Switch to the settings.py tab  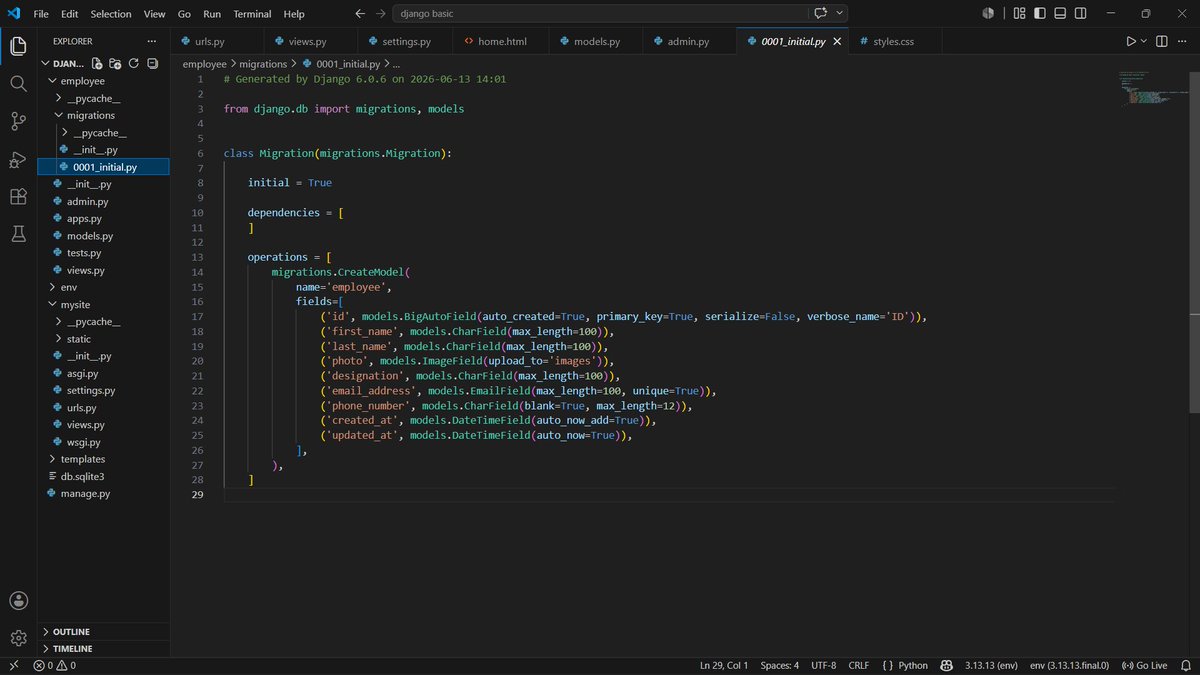[x=406, y=42]
